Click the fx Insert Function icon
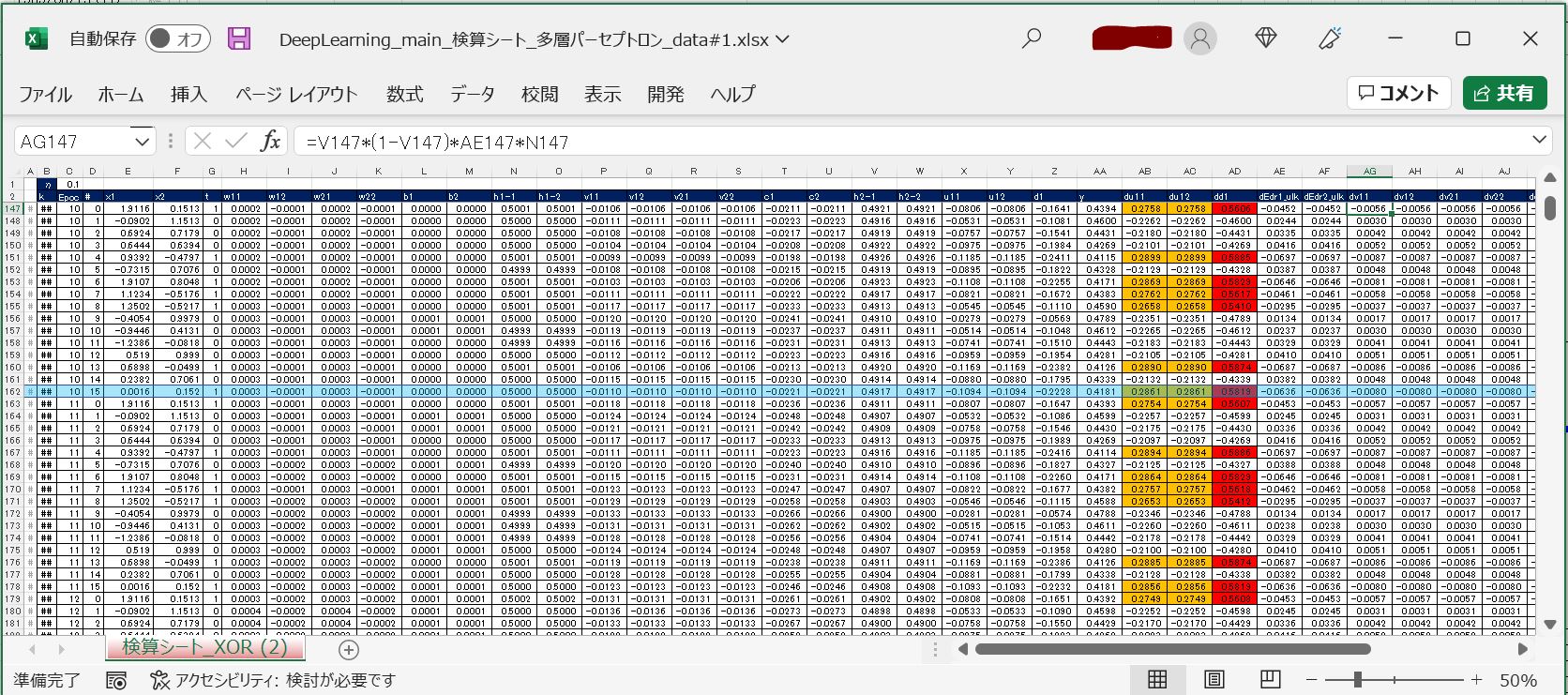Screen dimensions: 1568x695 [x=270, y=142]
